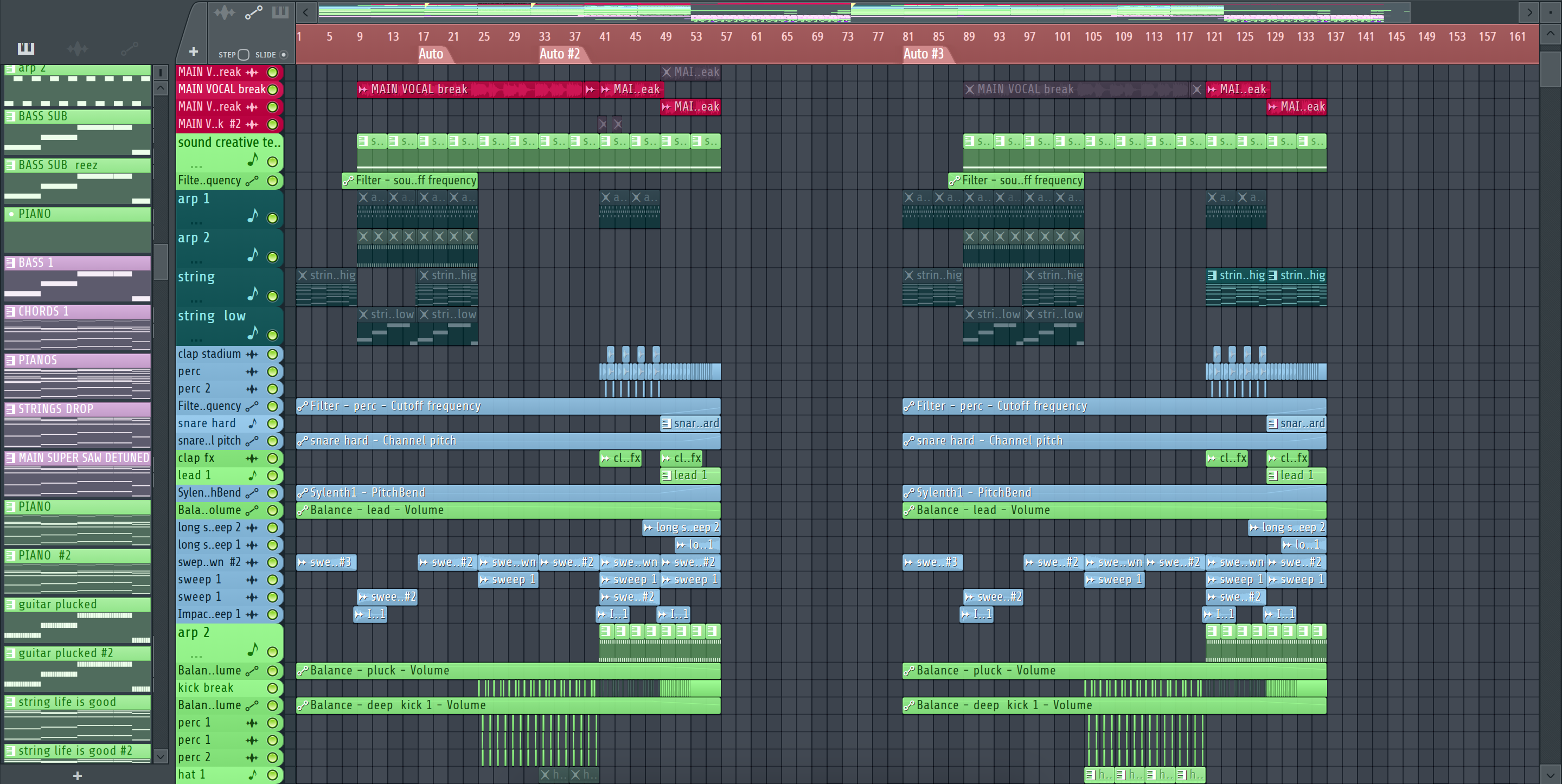This screenshot has height=784, width=1562.
Task: Click the pattern icon beside BASS SUB reez
Action: pos(11,165)
